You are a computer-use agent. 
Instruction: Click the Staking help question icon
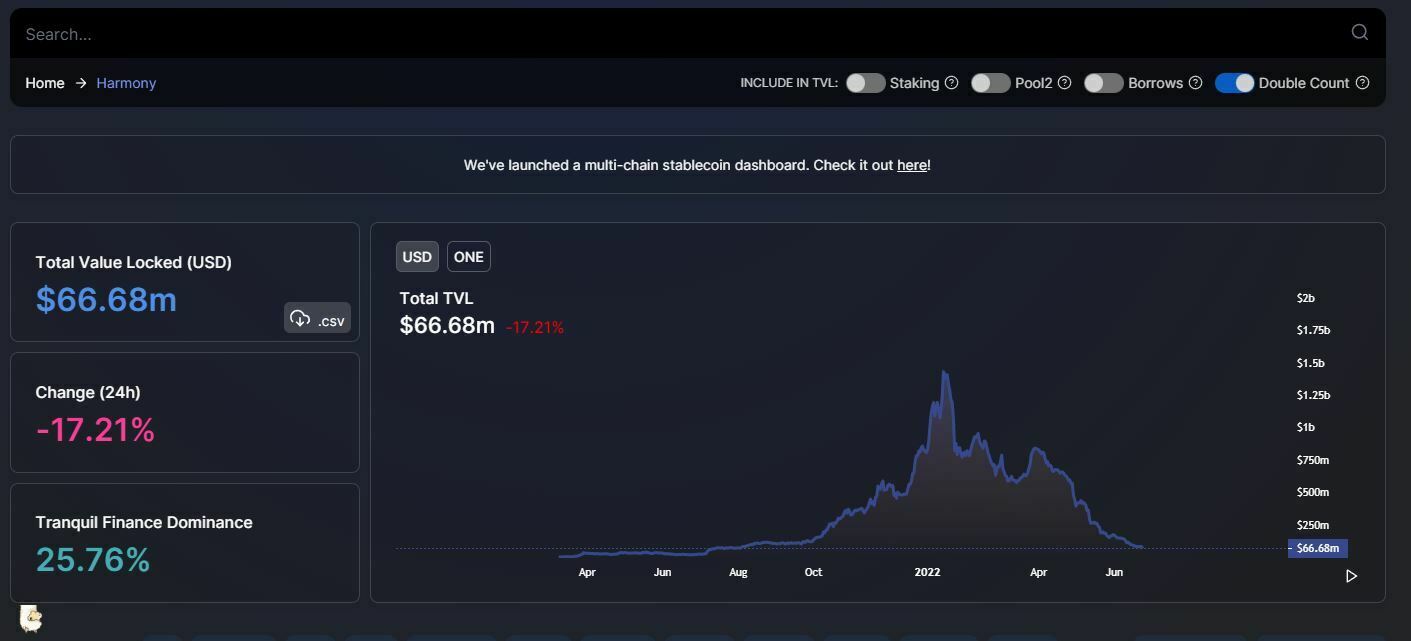click(952, 83)
